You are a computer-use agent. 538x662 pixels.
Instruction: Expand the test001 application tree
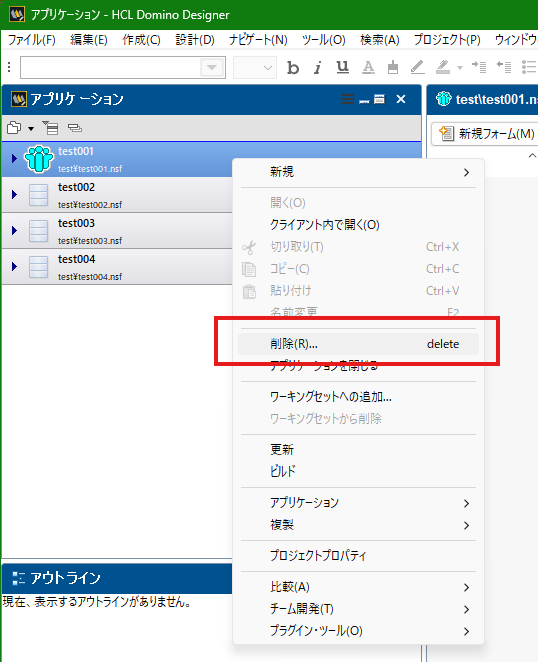click(x=14, y=158)
